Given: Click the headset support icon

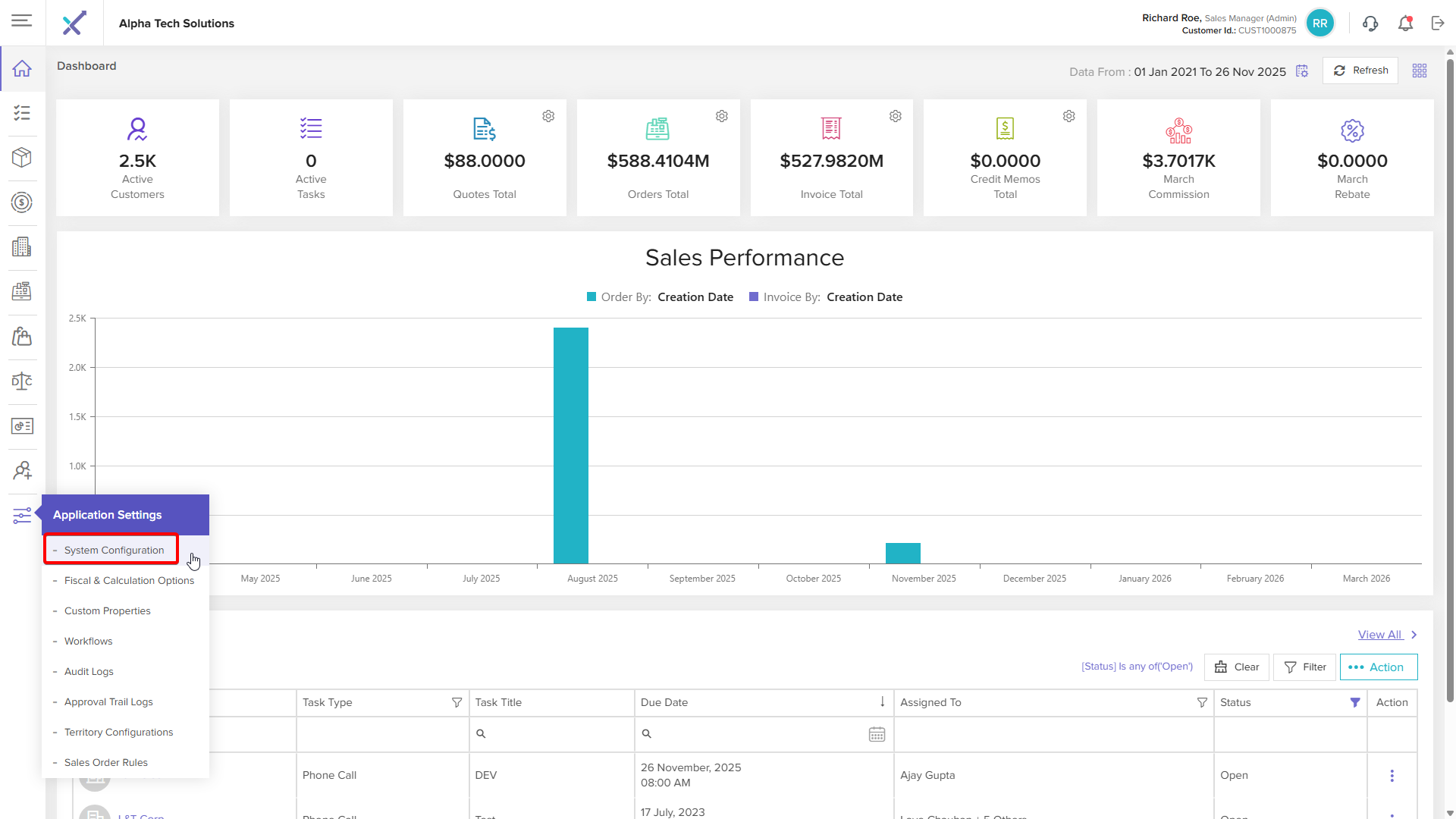Looking at the screenshot, I should pos(1370,24).
